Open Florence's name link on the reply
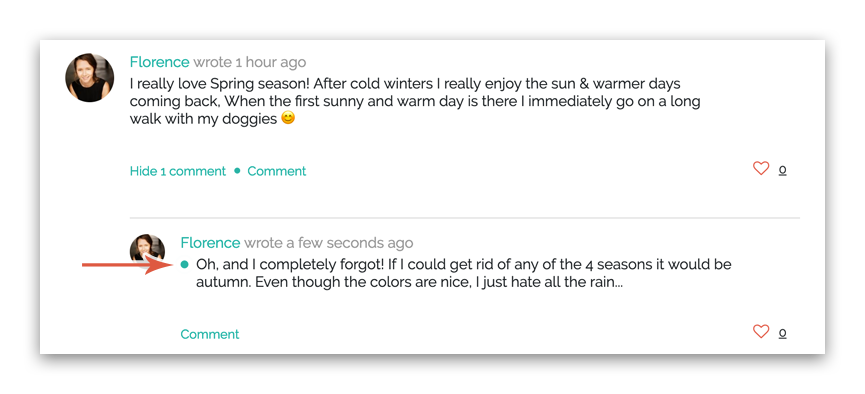 click(x=210, y=243)
